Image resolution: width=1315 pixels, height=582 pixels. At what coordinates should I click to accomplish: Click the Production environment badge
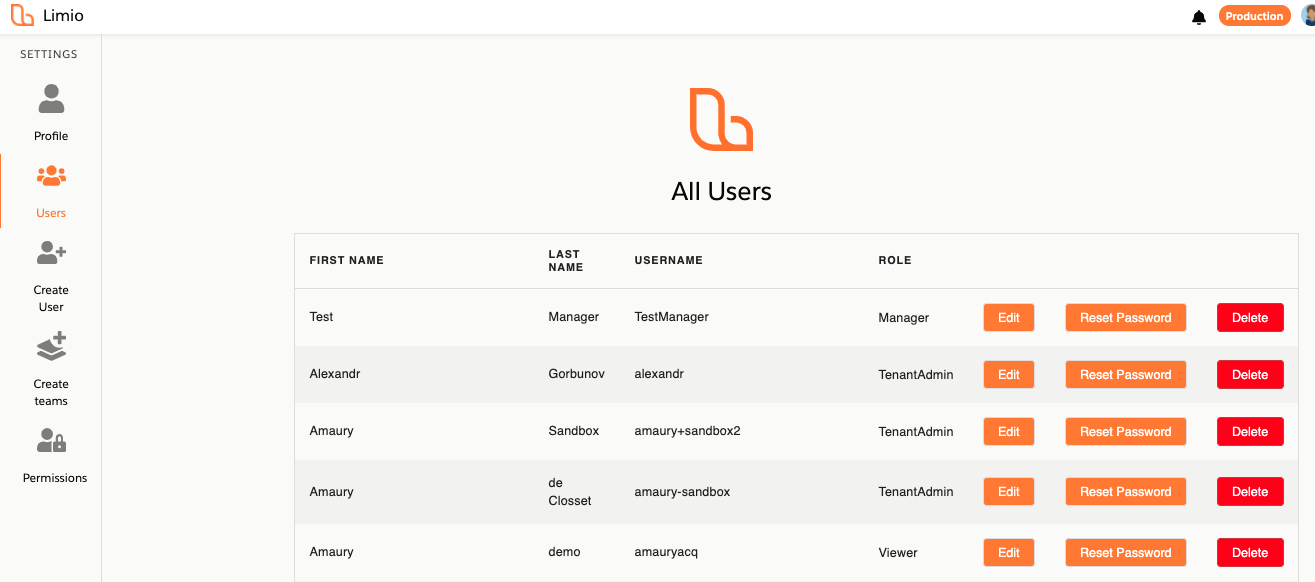[x=1254, y=16]
